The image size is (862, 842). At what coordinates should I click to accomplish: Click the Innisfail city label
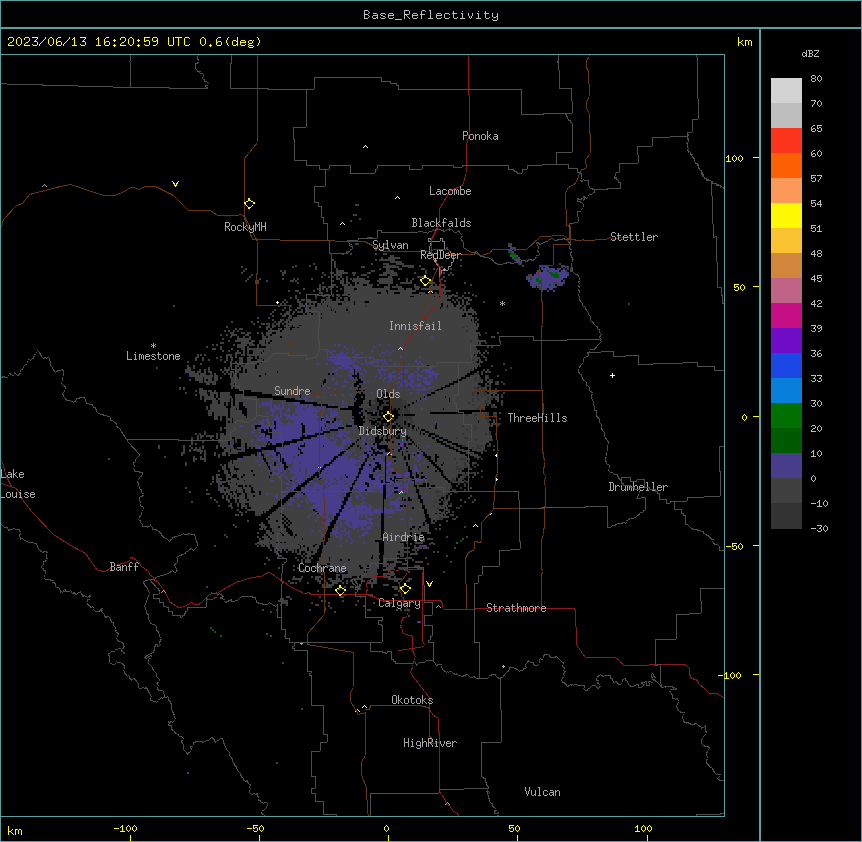tap(415, 326)
